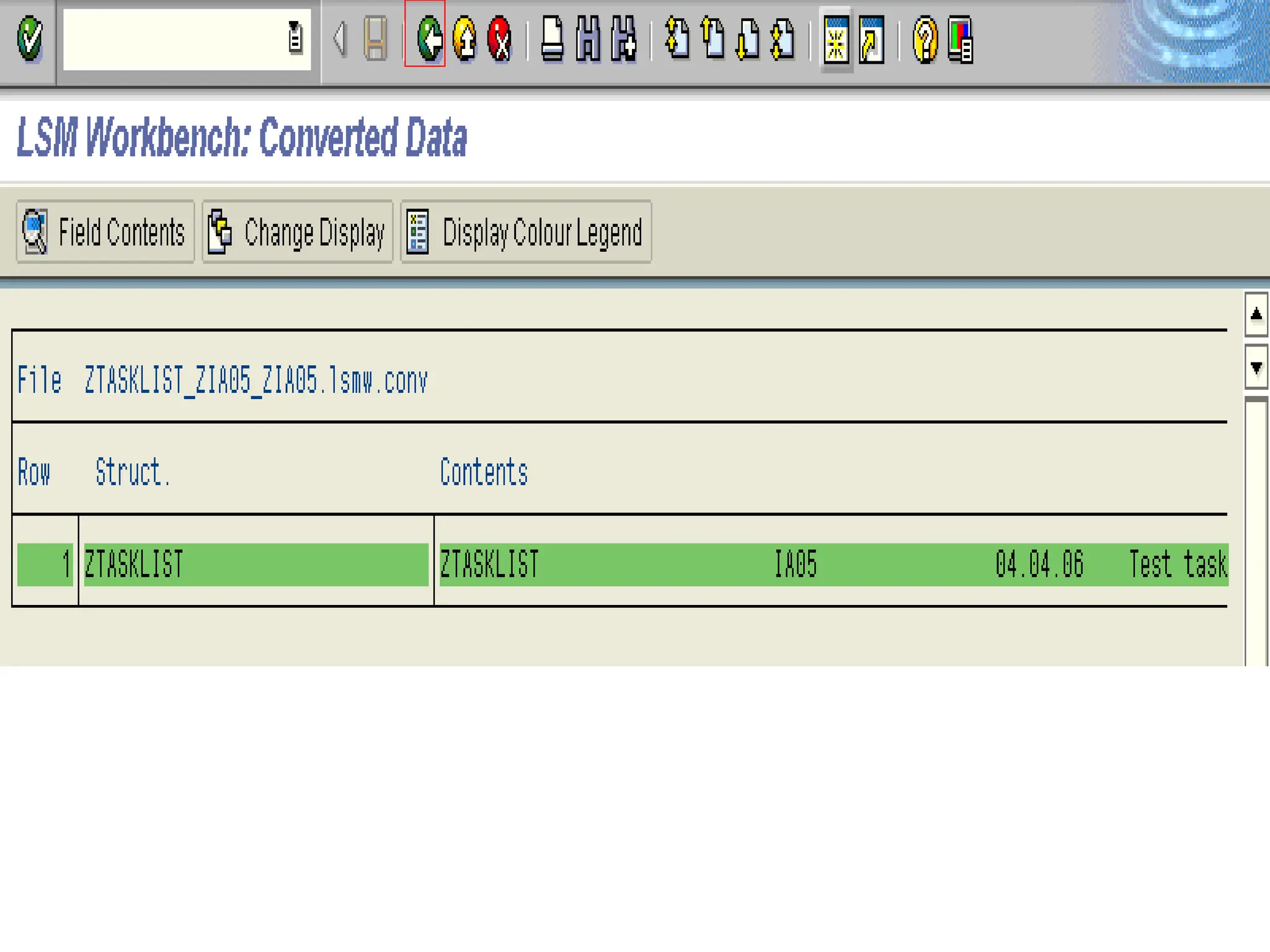Click the red Cancel icon
The image size is (1270, 952).
coord(500,39)
